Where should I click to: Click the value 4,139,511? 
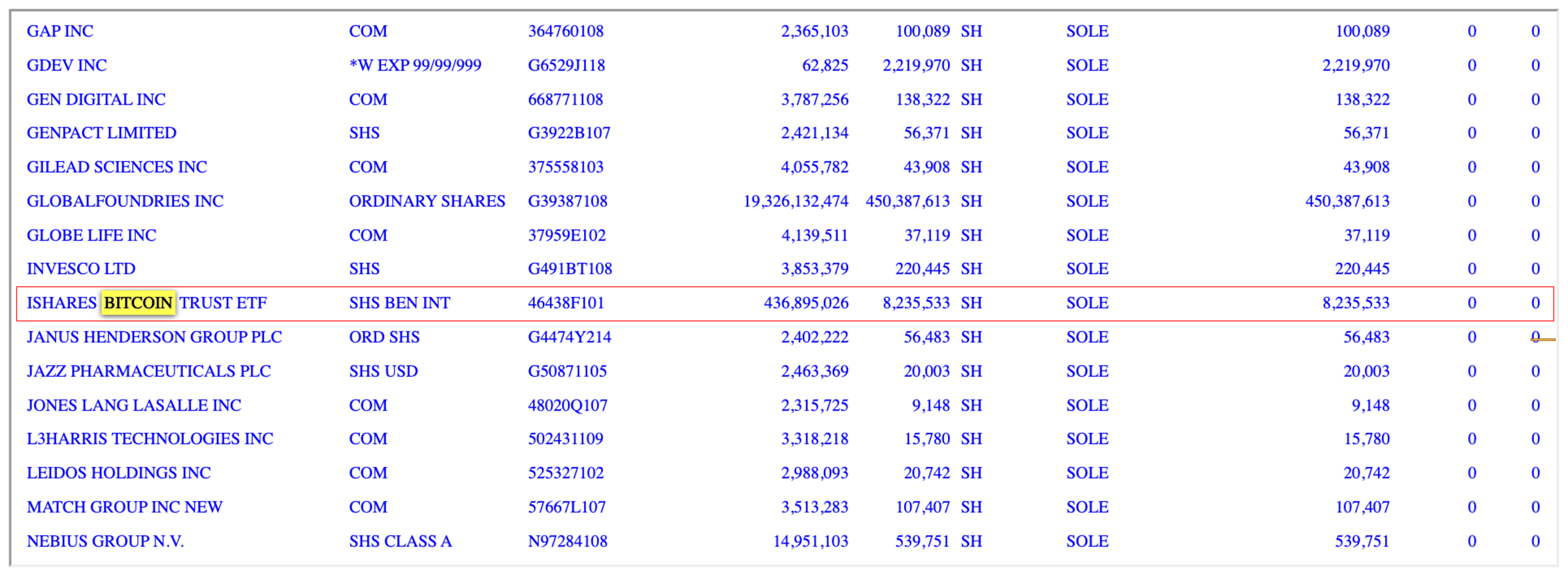[815, 235]
